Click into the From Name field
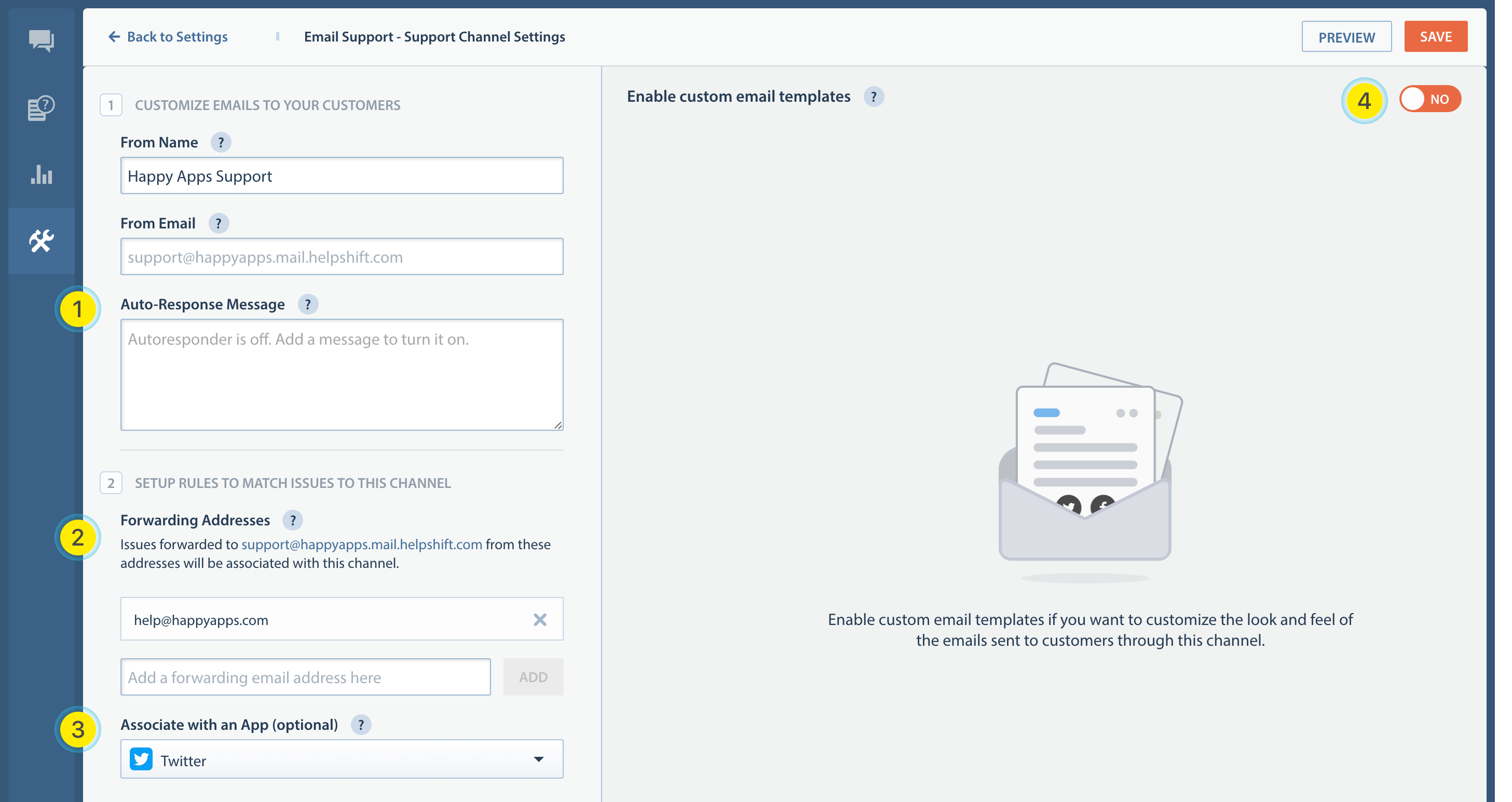 click(342, 176)
